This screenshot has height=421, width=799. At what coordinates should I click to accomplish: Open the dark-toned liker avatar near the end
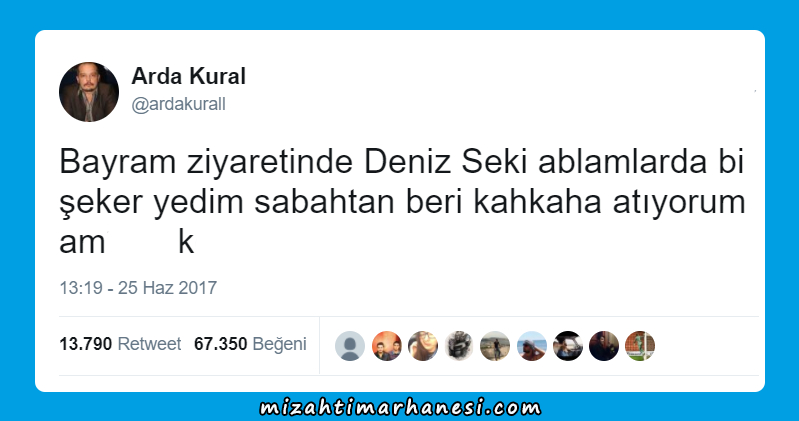point(604,346)
